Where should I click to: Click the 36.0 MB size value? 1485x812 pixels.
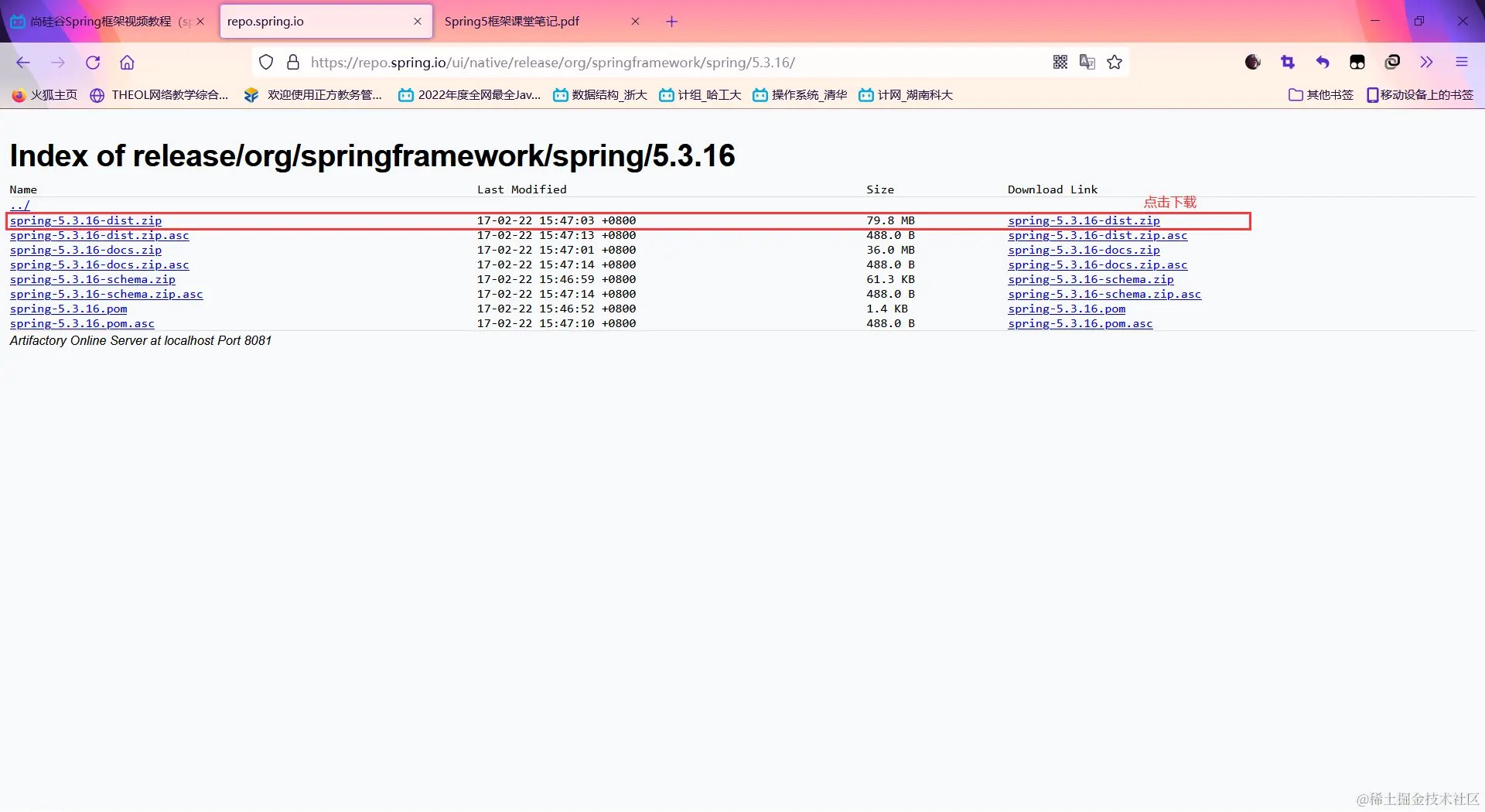coord(890,250)
